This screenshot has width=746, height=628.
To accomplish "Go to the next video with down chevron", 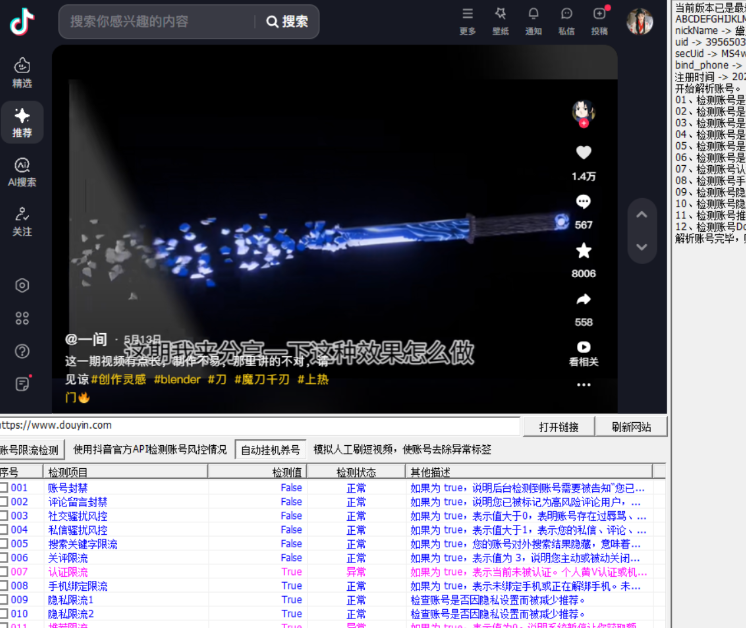I will (x=643, y=244).
